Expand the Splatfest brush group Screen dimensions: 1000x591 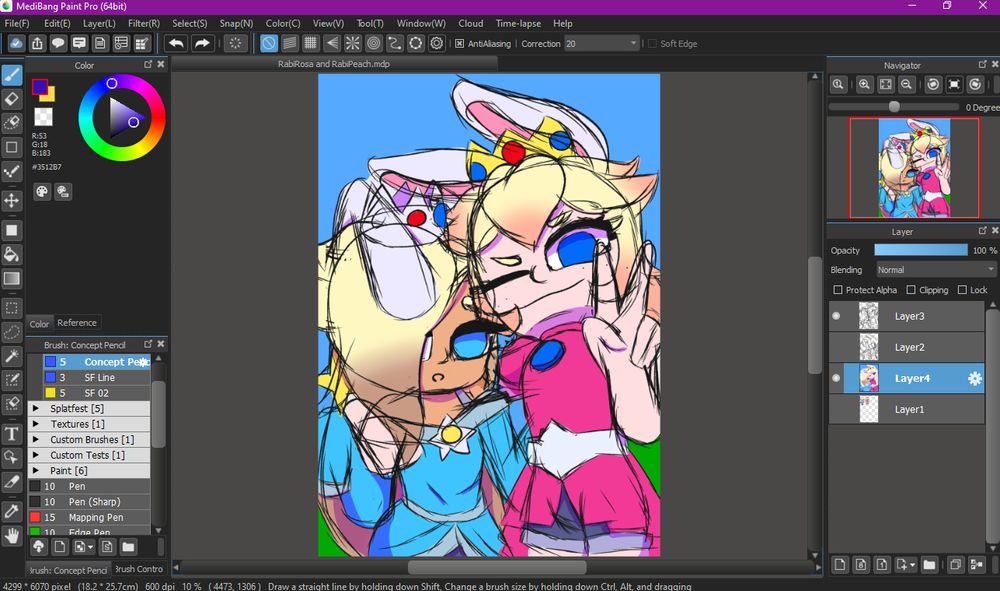(36, 409)
